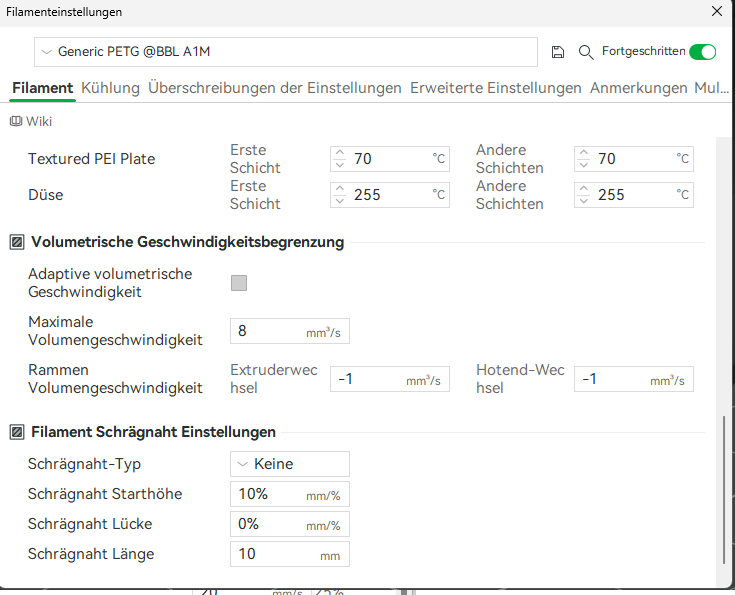
Task: Open the Generic PETG @BBL A1M preset dropdown
Action: pyautogui.click(x=286, y=52)
